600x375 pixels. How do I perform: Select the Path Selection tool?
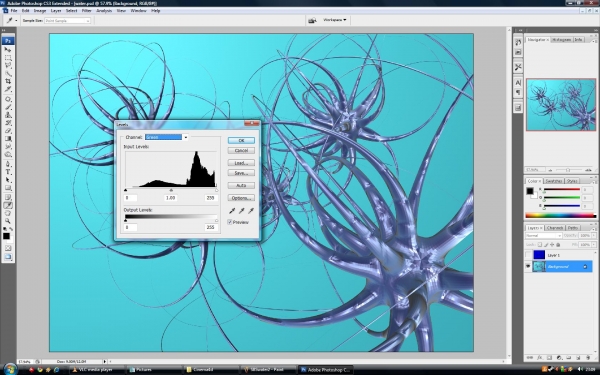point(8,180)
